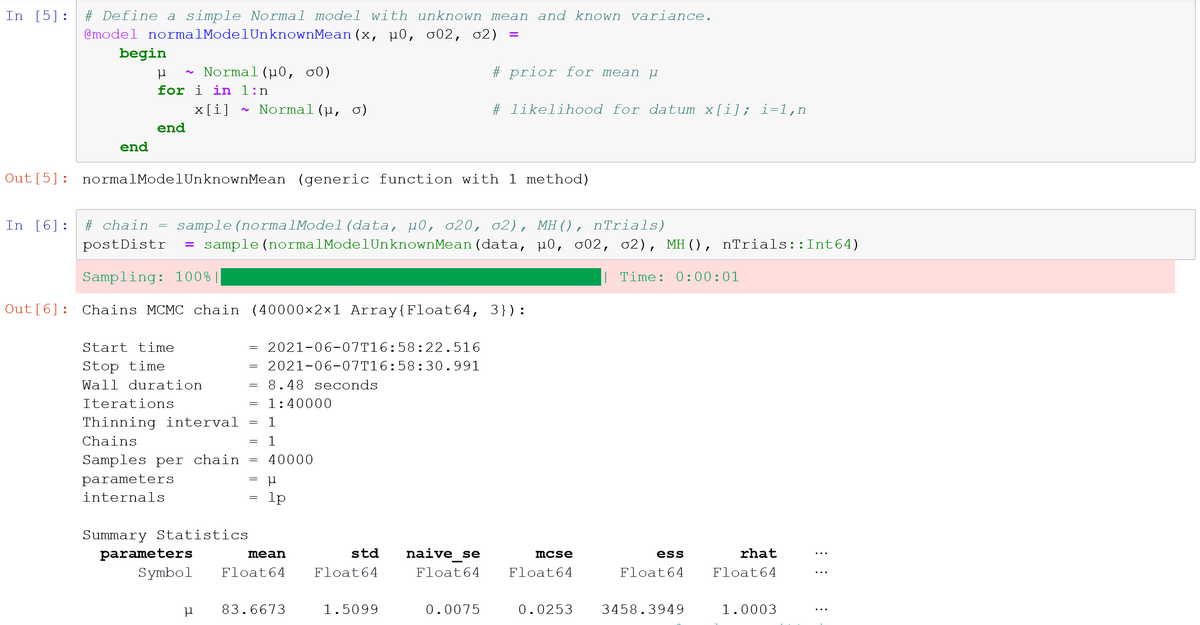Click the commented '# chain = sample' line
Screen dimensions: 1200x625
pyautogui.click(x=374, y=226)
